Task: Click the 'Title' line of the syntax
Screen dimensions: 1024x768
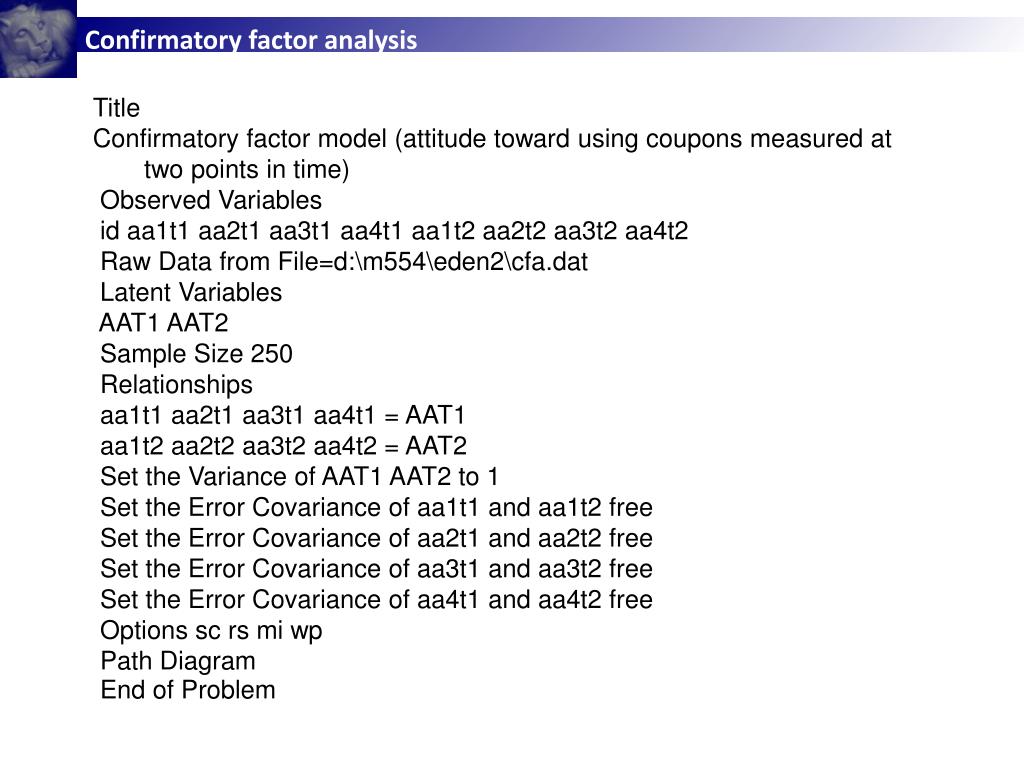Action: point(116,108)
